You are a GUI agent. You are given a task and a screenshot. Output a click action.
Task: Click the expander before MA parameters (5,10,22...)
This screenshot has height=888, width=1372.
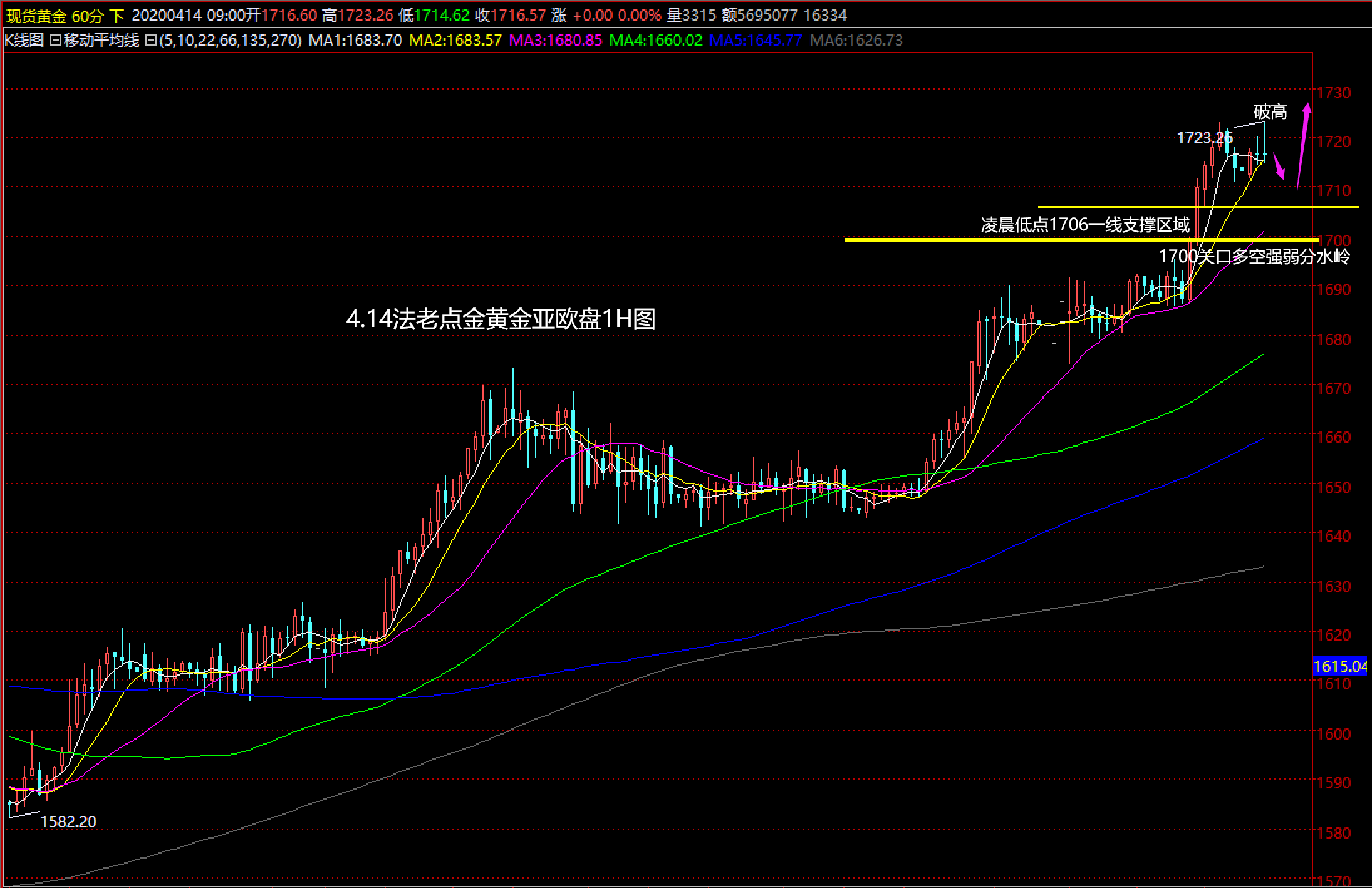150,41
